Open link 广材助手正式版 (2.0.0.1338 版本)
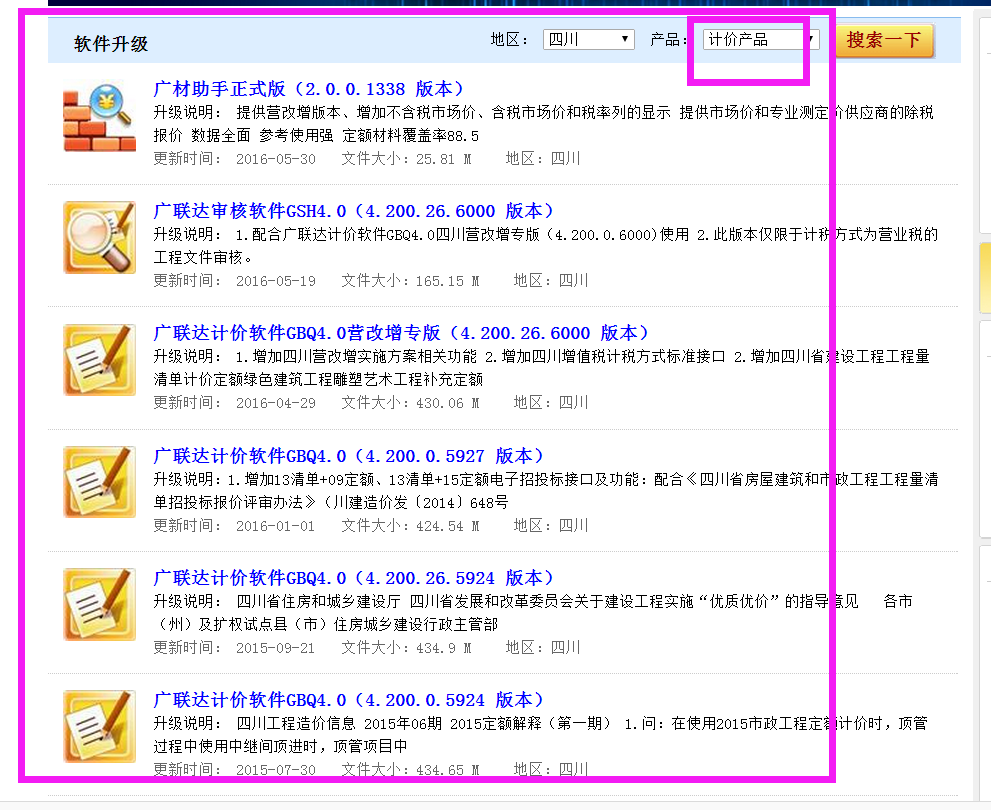The image size is (991, 810). click(309, 89)
